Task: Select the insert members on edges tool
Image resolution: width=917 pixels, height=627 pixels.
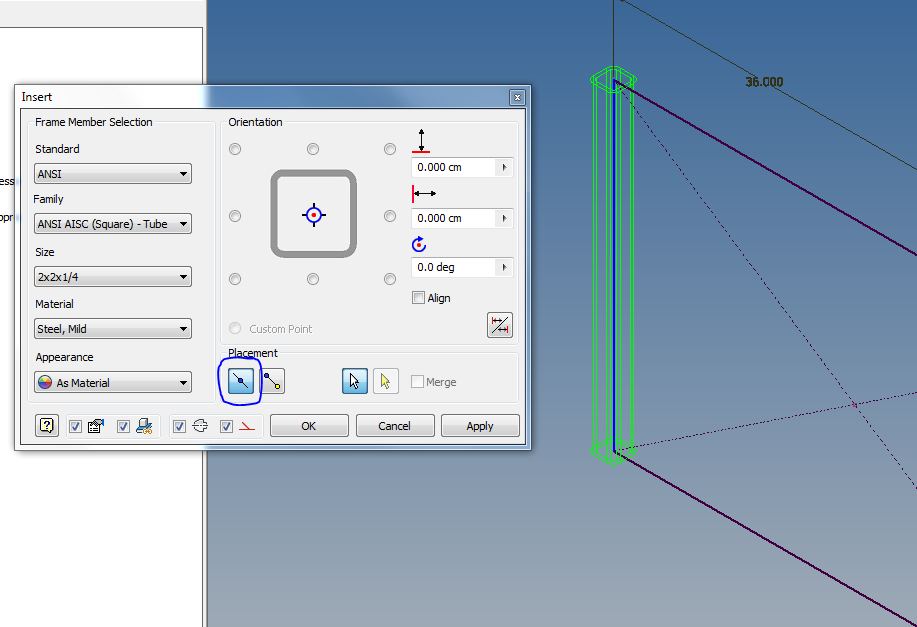Action: point(240,381)
